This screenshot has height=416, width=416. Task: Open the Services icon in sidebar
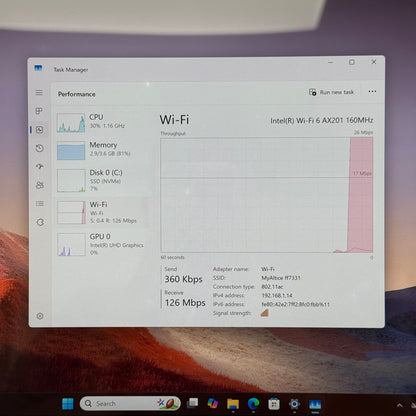click(40, 222)
